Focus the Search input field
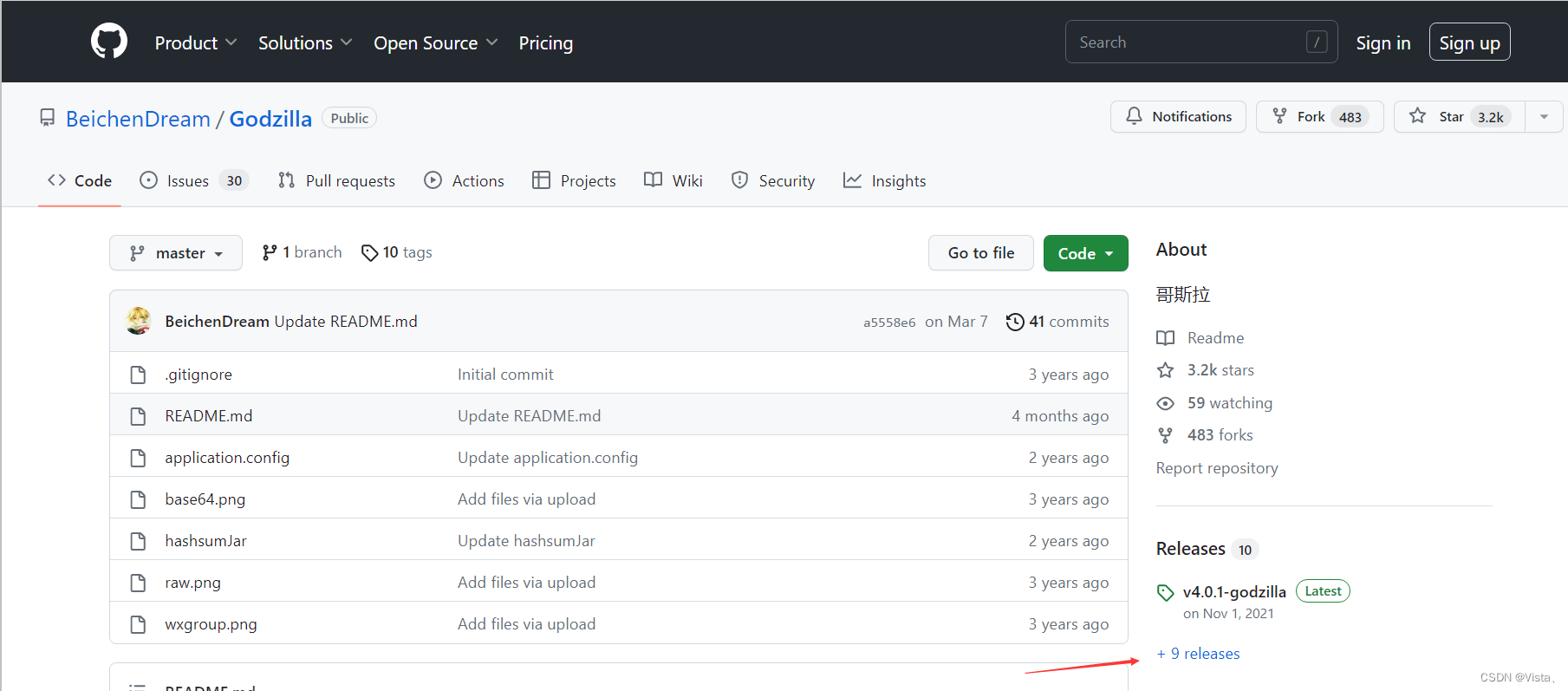 (1201, 42)
